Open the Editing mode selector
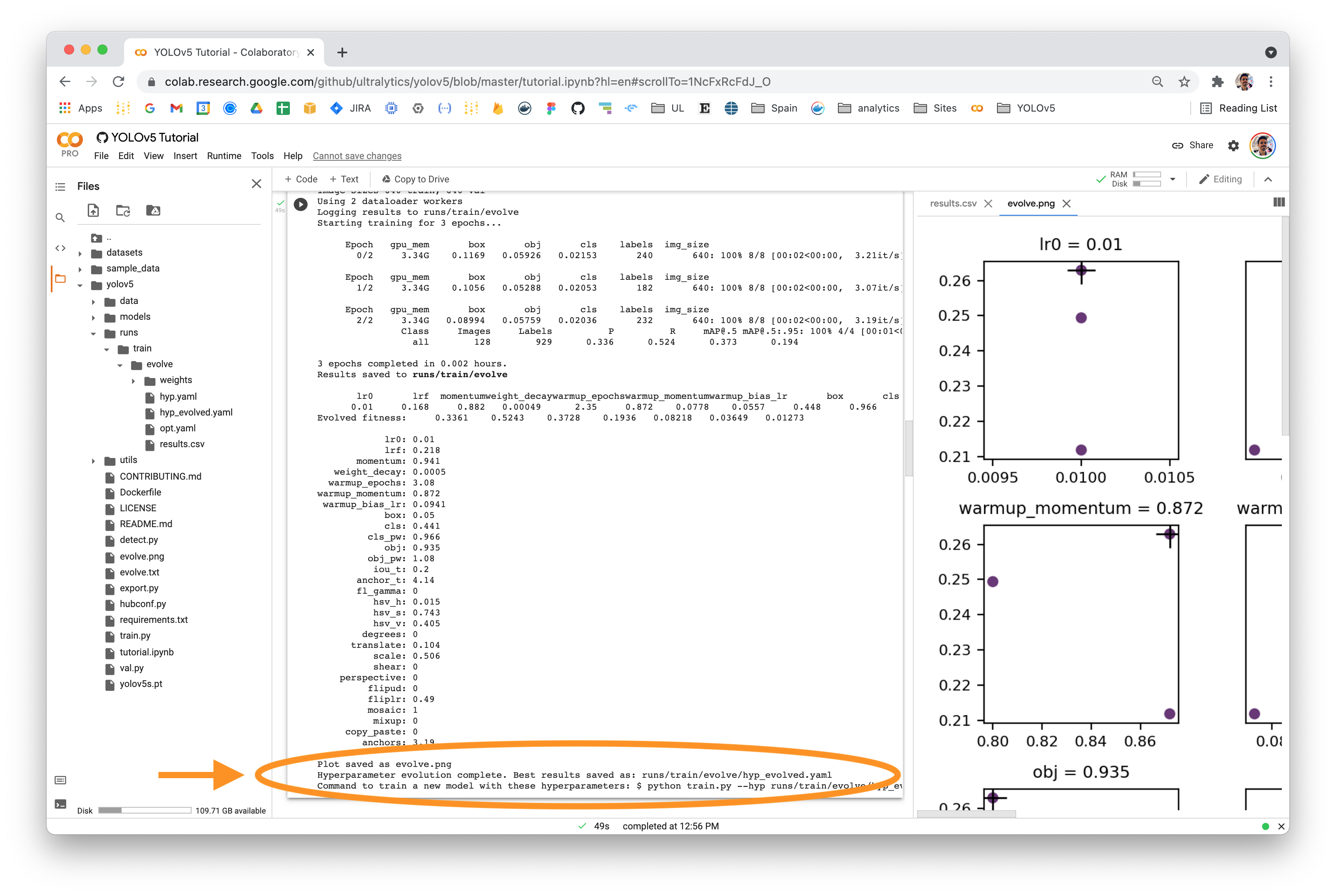 pyautogui.click(x=1220, y=179)
